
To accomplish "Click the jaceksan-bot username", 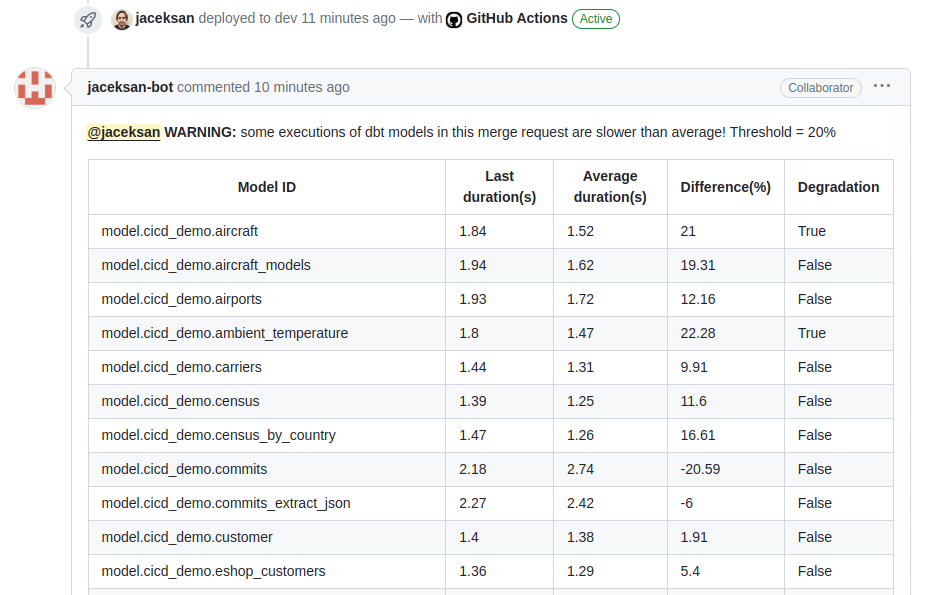I will pyautogui.click(x=130, y=86).
